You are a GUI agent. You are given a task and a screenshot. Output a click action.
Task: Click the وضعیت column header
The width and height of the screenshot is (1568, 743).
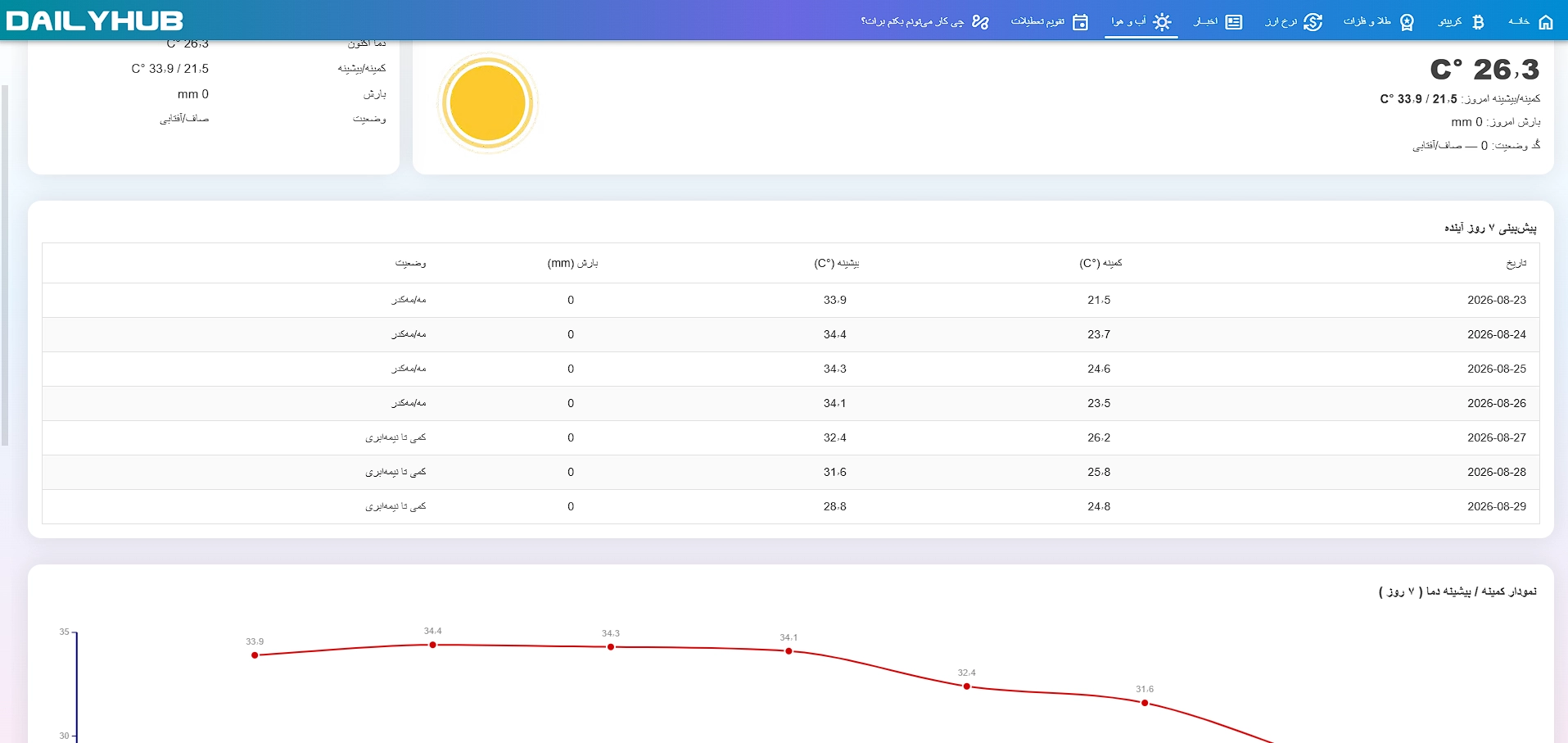[x=410, y=263]
